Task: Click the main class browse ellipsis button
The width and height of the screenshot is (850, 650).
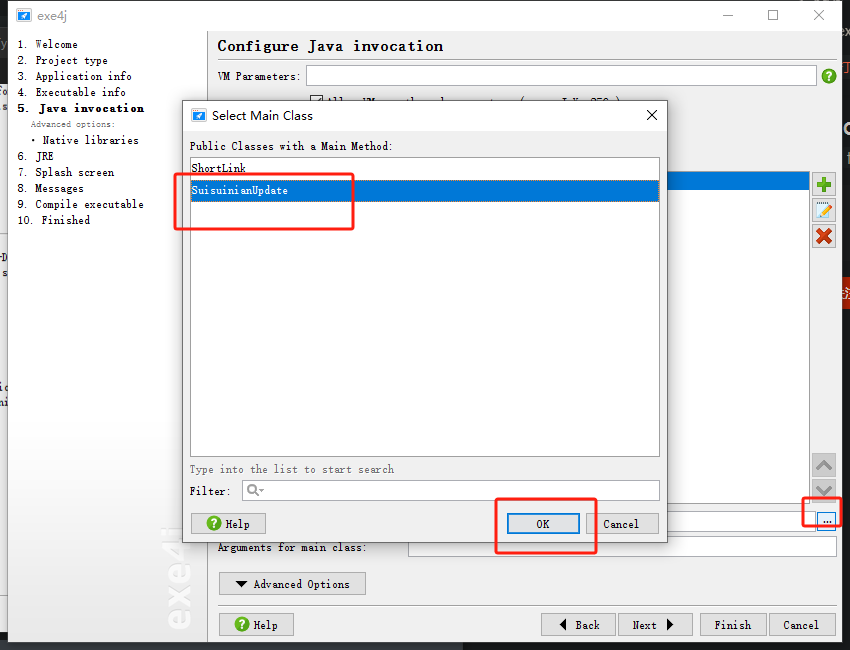Action: tap(826, 520)
